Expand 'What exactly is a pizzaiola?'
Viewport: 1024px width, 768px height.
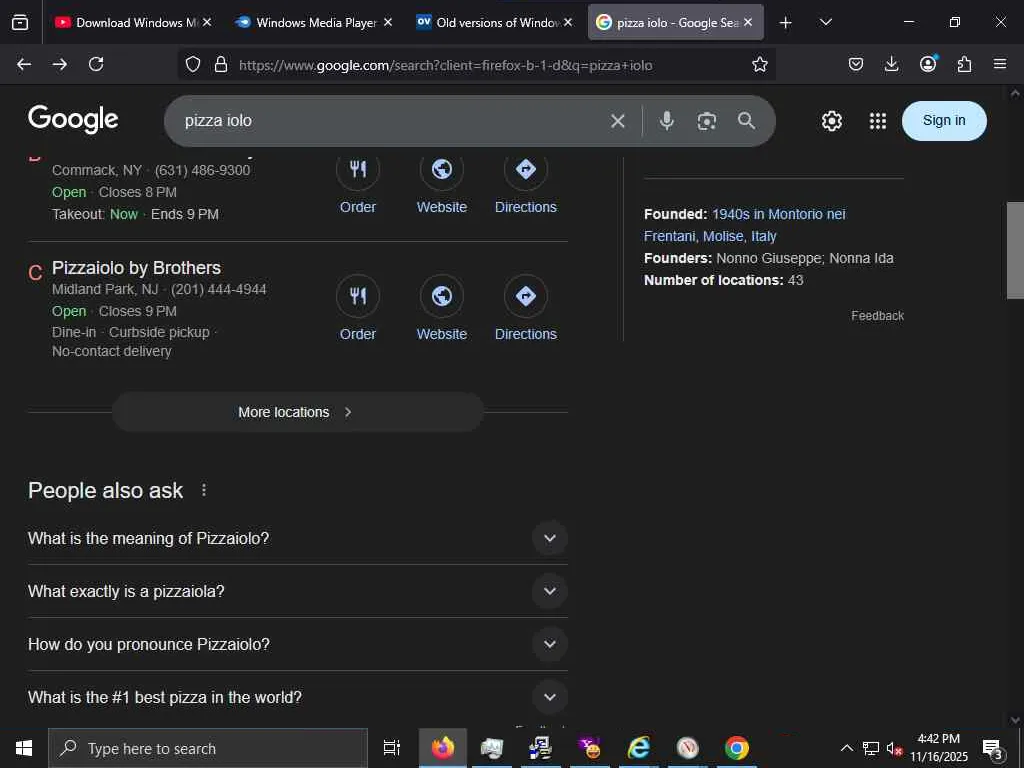click(298, 591)
